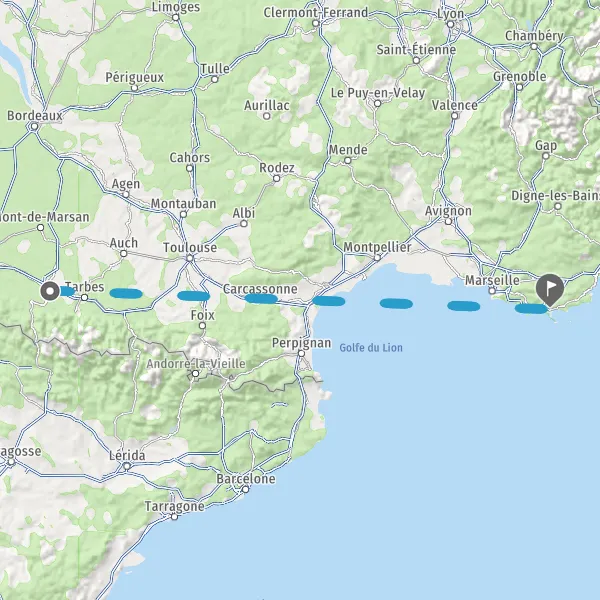
Task: Click the Lérida city dot
Action: tap(127, 466)
